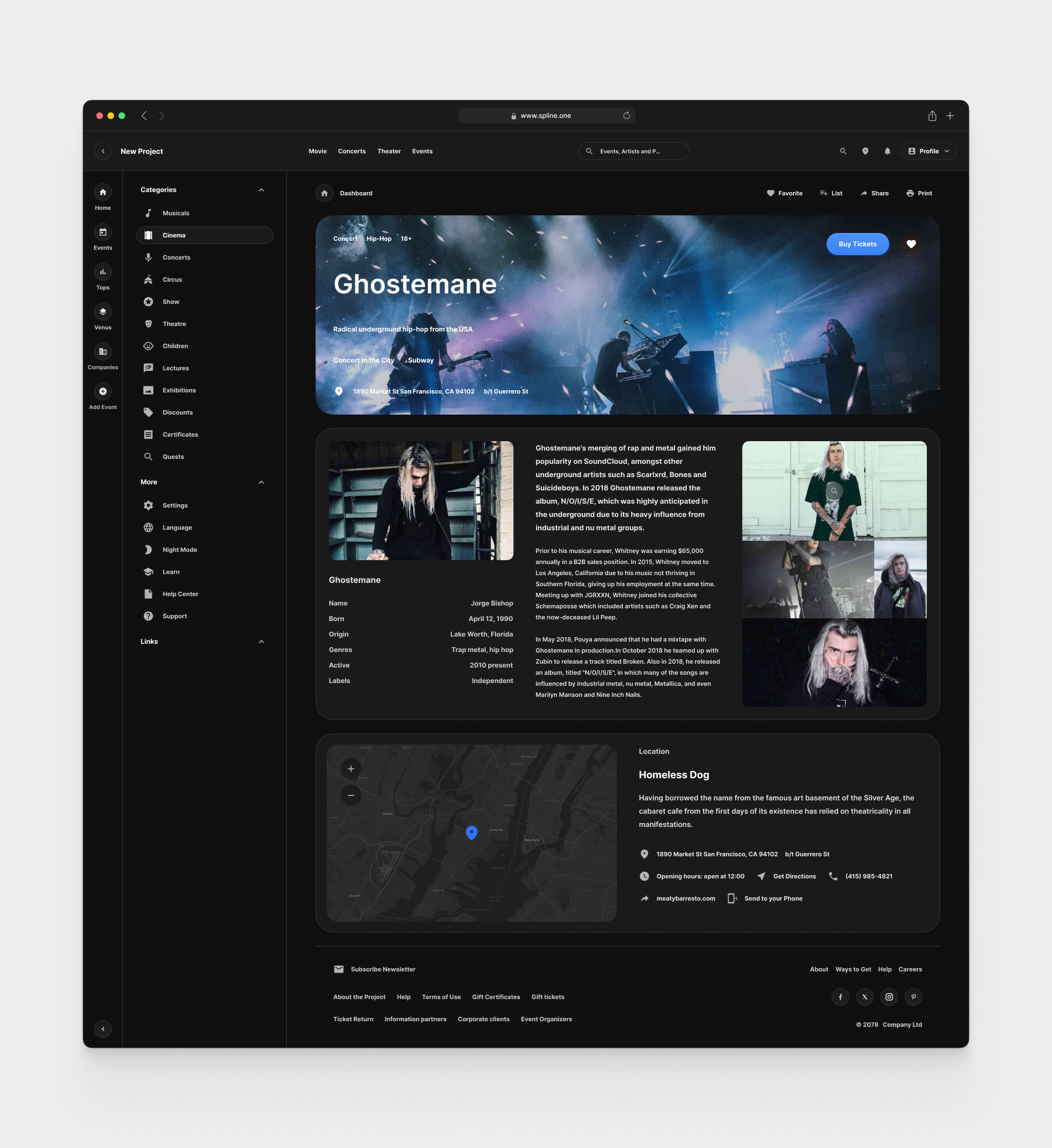Zoom in on the map with plus
The image size is (1052, 1148).
(x=351, y=769)
